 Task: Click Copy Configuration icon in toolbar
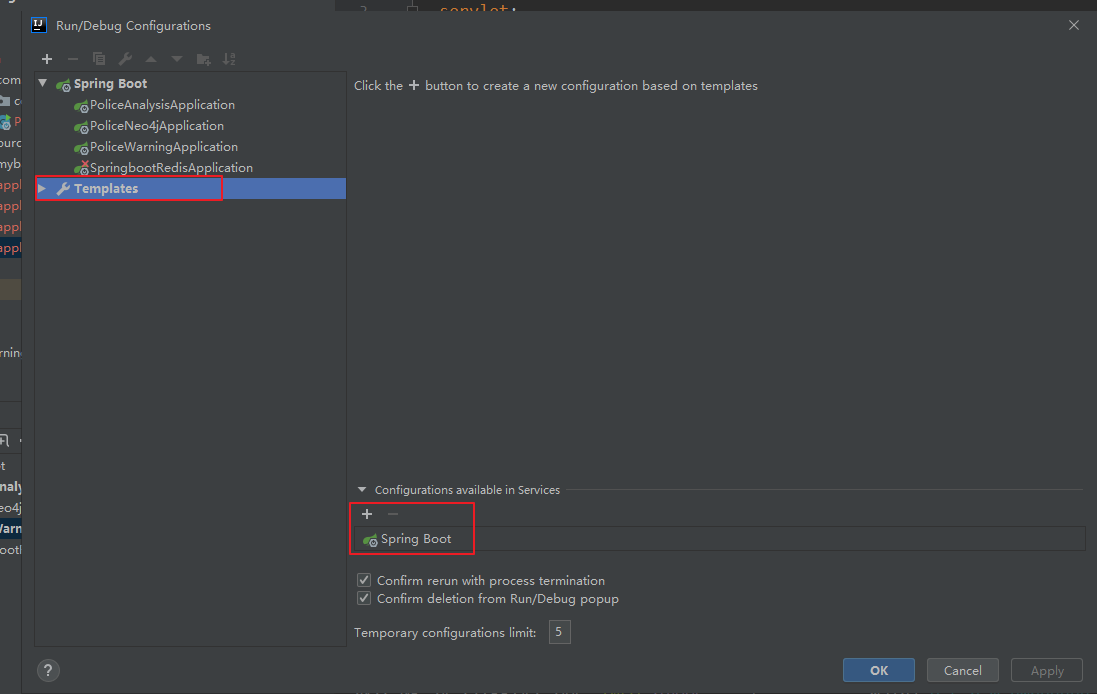(x=99, y=59)
